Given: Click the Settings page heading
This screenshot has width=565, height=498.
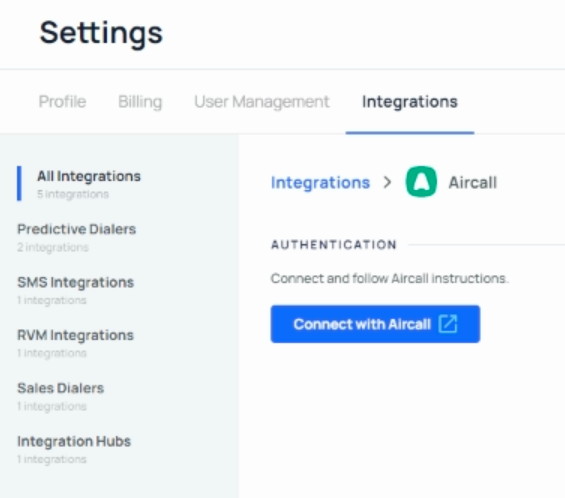Looking at the screenshot, I should [101, 33].
